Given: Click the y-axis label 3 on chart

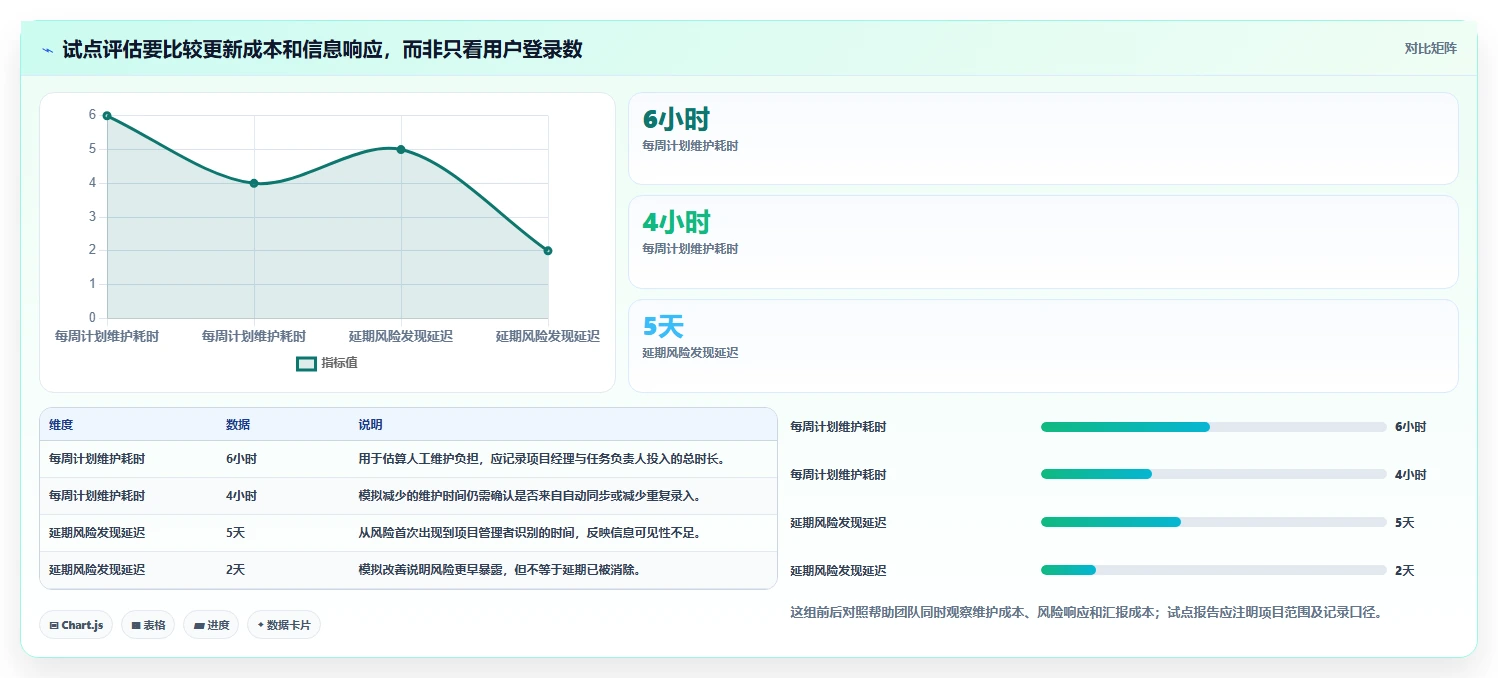Looking at the screenshot, I should tap(92, 217).
